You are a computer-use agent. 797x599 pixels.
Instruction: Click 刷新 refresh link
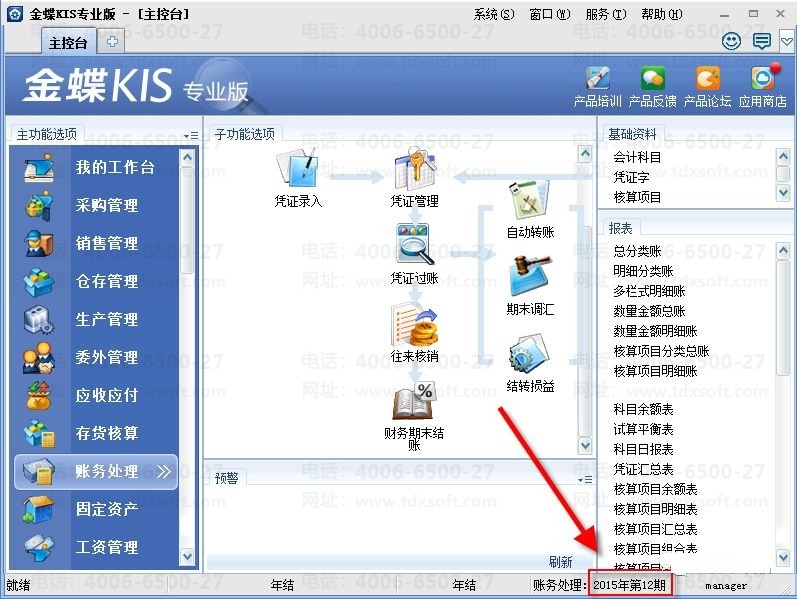pos(561,562)
